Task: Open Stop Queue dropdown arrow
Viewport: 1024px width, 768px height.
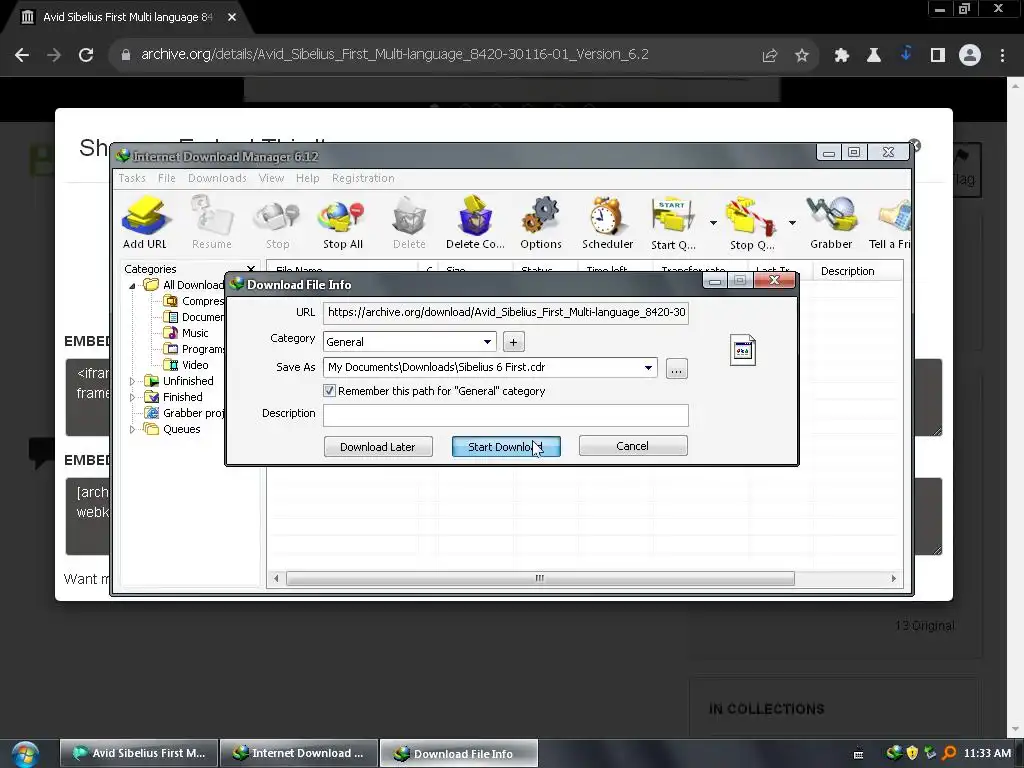Action: pos(792,223)
